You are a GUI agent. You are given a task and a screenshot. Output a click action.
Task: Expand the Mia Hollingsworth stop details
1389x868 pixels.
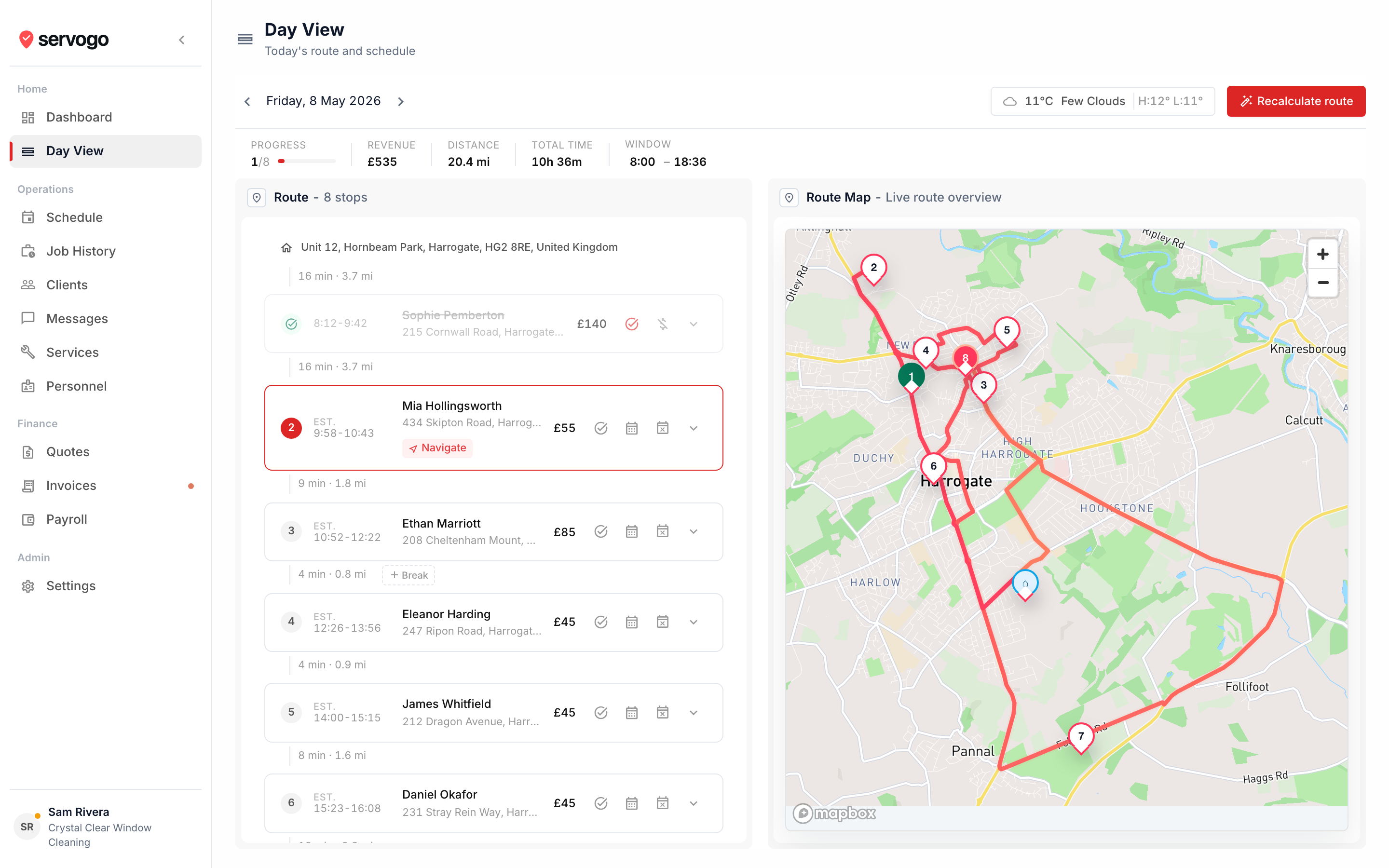694,428
